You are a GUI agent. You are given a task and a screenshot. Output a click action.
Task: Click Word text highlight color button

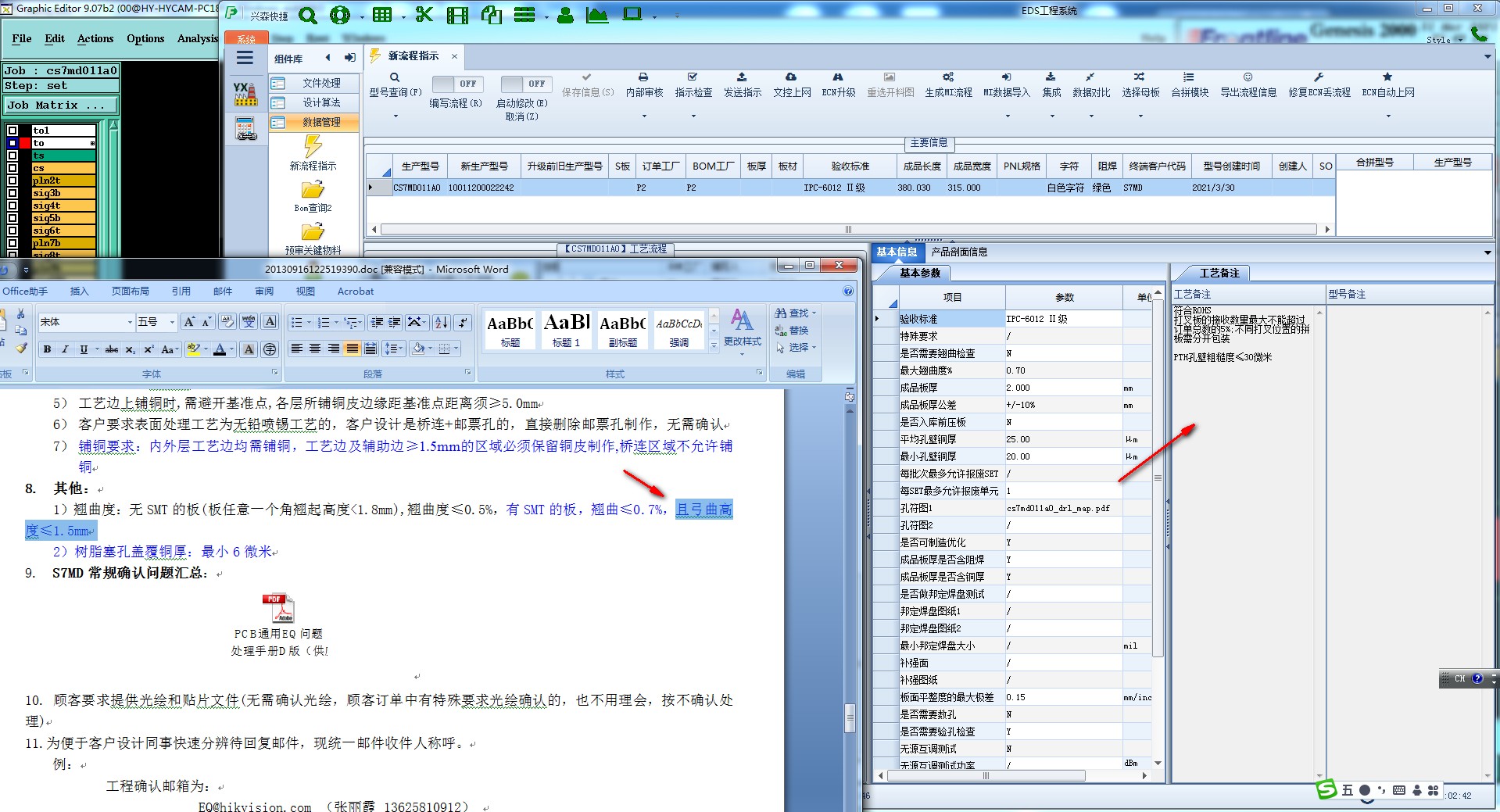click(193, 349)
